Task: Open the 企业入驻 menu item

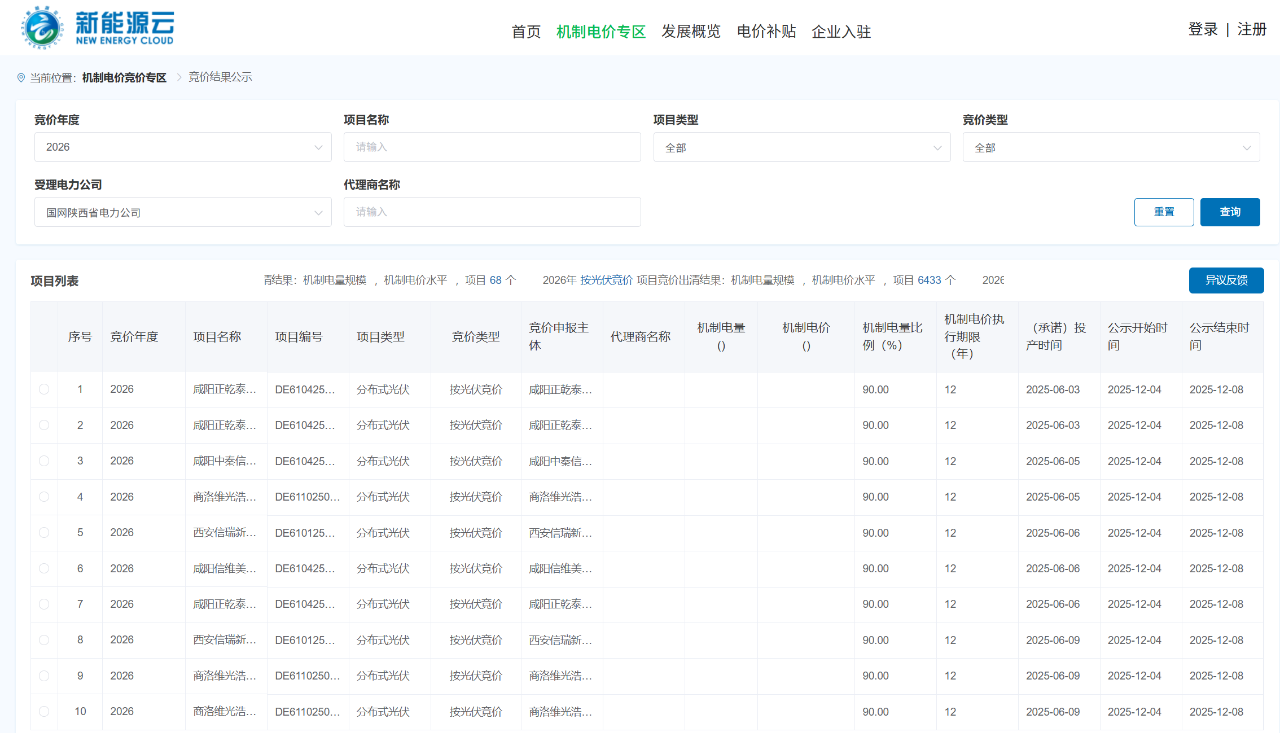Action: coord(841,31)
